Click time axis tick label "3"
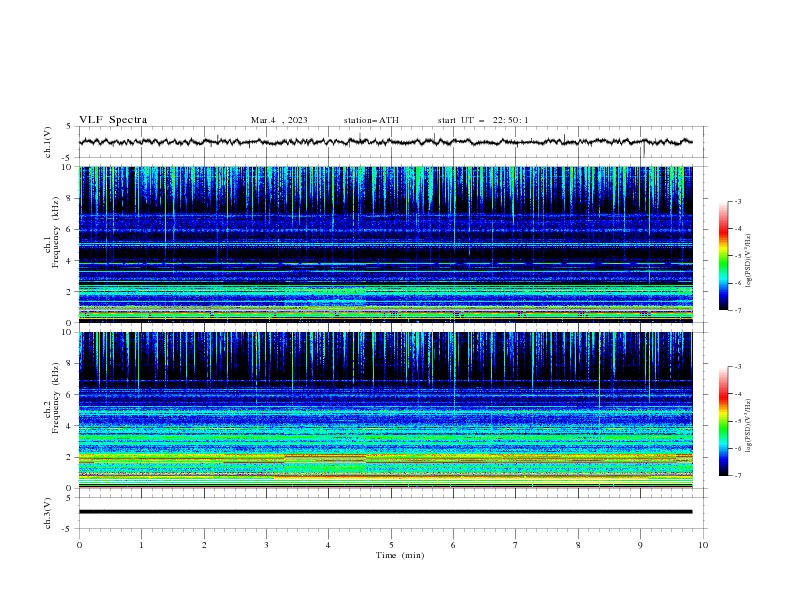The width and height of the screenshot is (792, 612). (x=266, y=545)
